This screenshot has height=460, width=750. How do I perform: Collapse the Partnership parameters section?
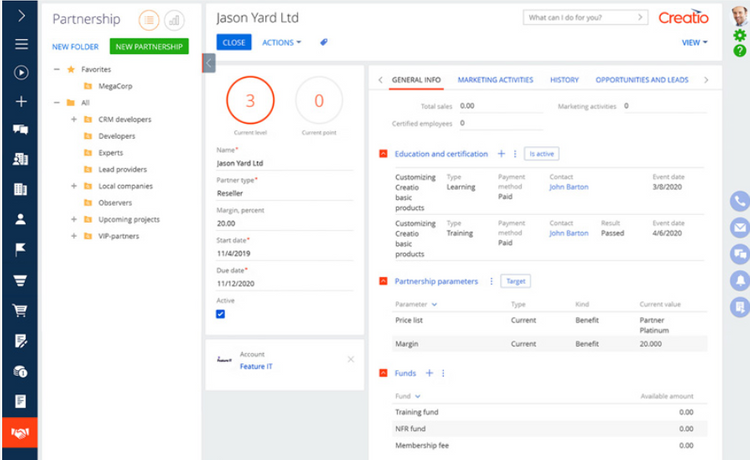(383, 281)
